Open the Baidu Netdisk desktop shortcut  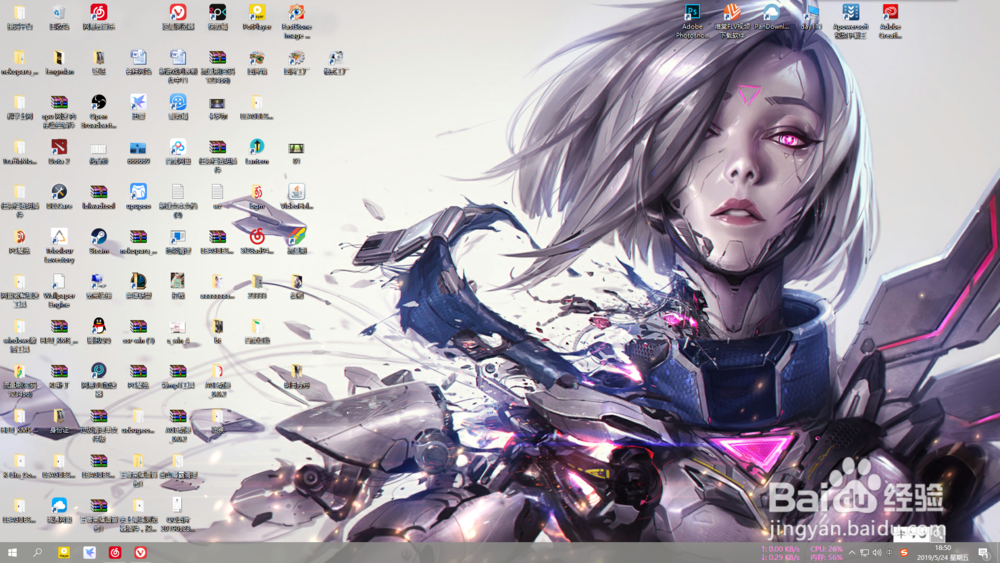pyautogui.click(x=178, y=152)
